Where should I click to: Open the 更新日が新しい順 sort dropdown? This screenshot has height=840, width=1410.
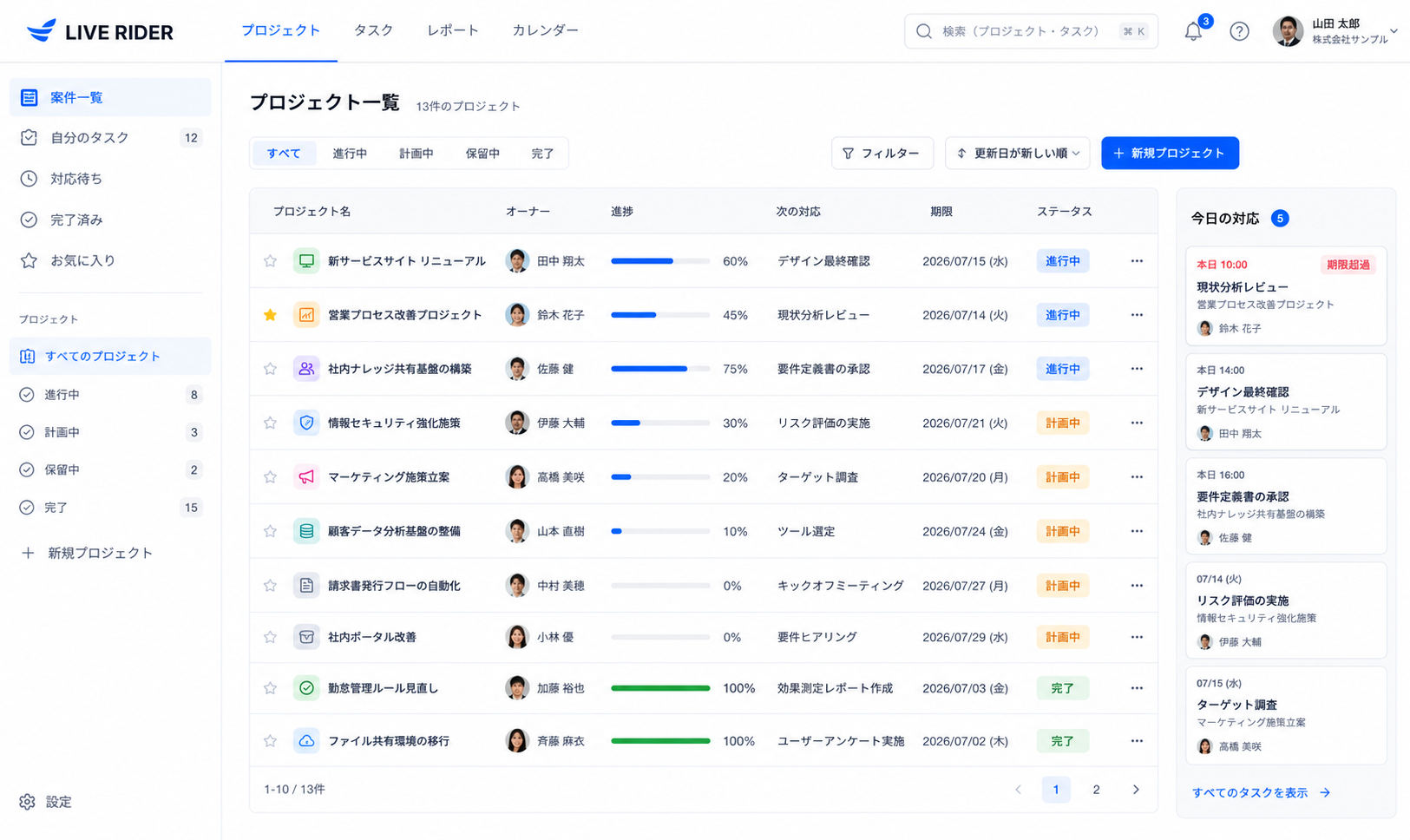click(1017, 153)
